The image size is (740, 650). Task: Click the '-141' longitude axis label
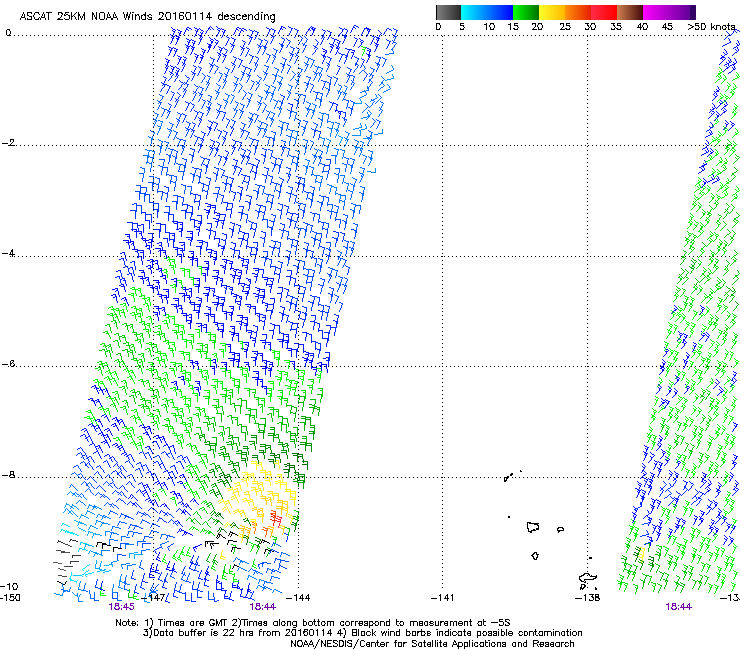pos(443,598)
